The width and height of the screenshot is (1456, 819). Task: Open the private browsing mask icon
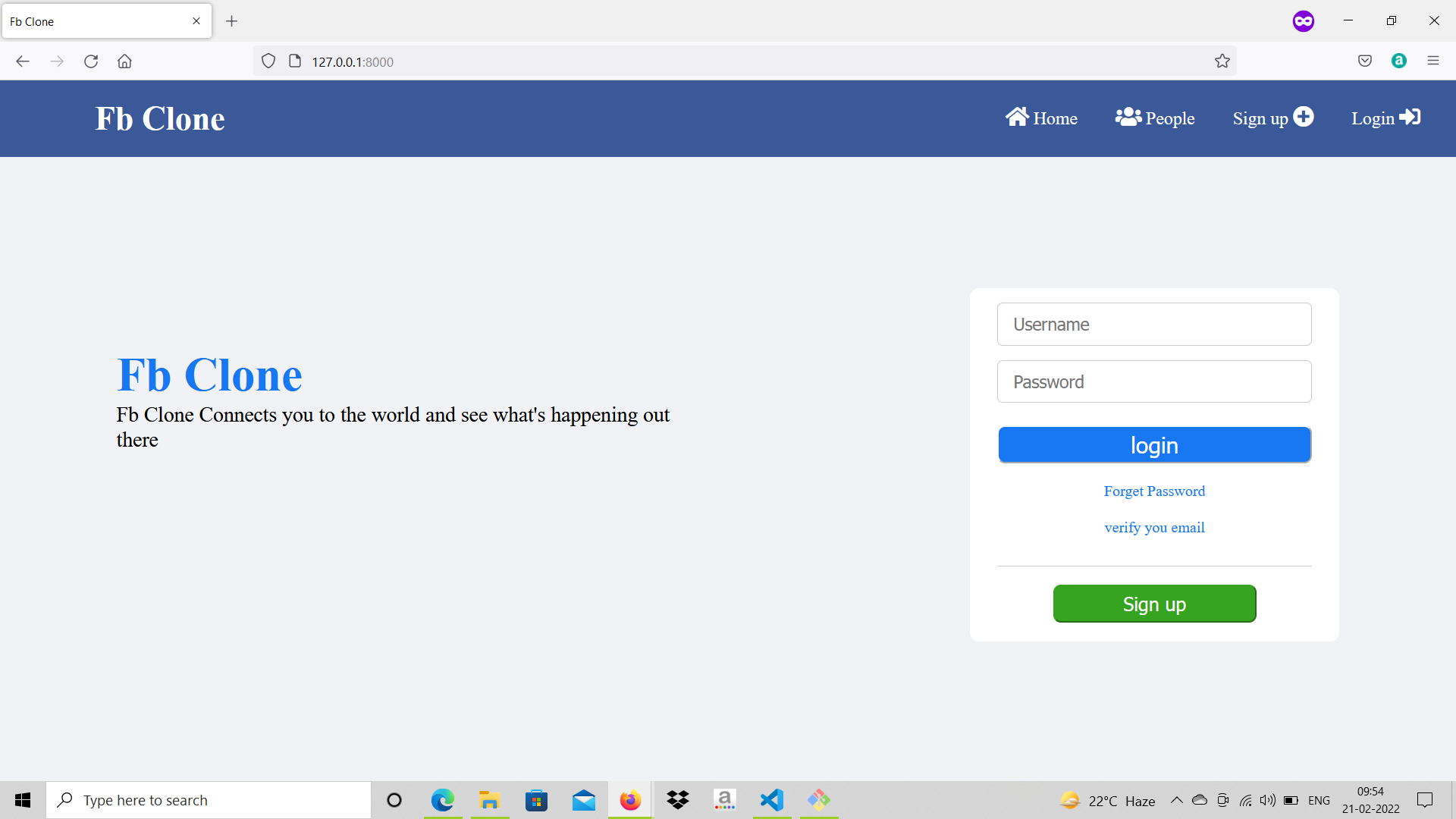point(1304,21)
